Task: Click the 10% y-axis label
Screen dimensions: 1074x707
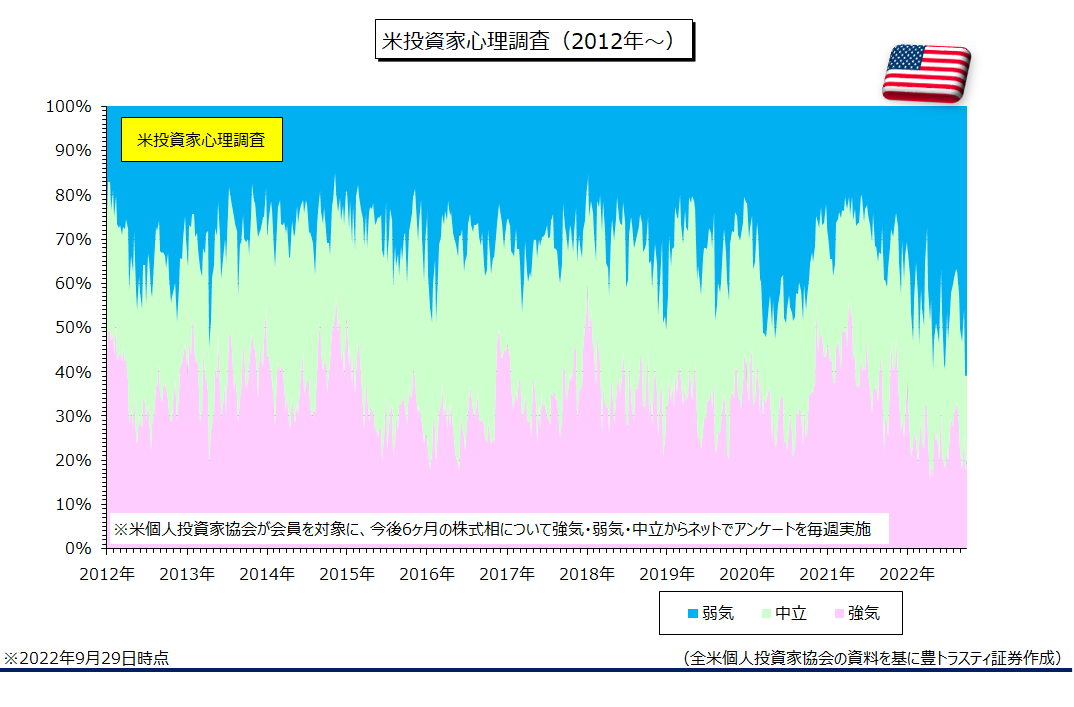Action: (x=73, y=504)
